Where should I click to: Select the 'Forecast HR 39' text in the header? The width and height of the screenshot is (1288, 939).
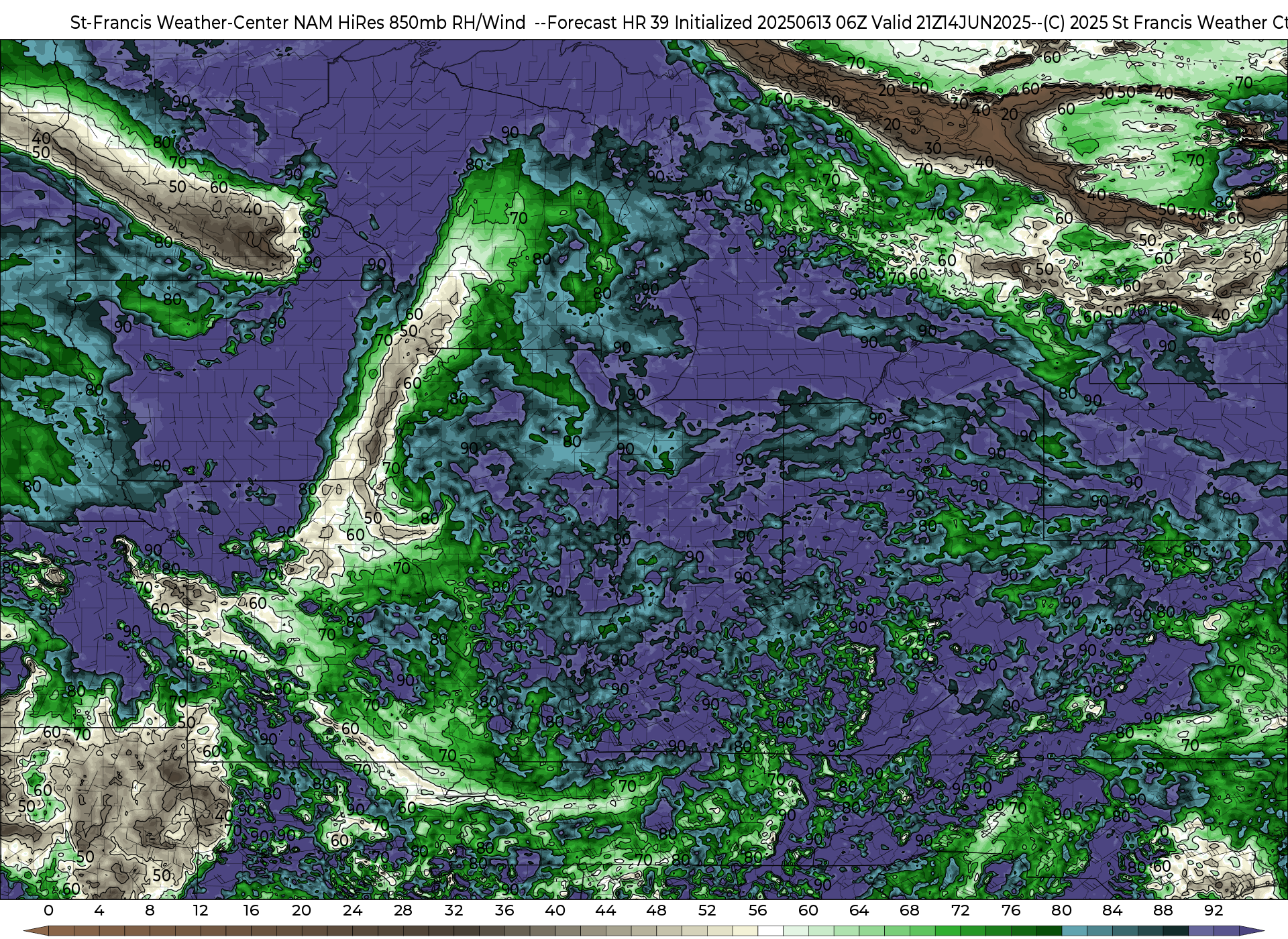608,23
